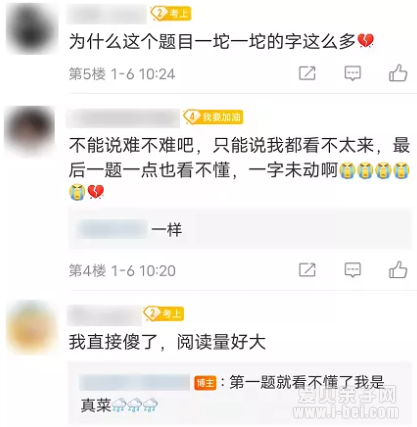417x427 pixels.
Task: Open the blurred username of 第5楼 commenter
Action: tap(107, 14)
